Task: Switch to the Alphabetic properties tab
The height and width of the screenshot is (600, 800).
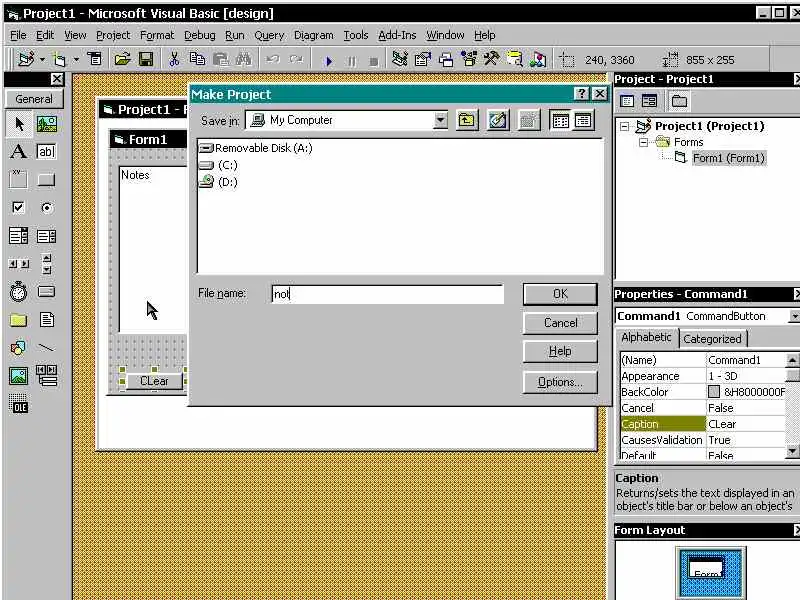Action: 646,337
